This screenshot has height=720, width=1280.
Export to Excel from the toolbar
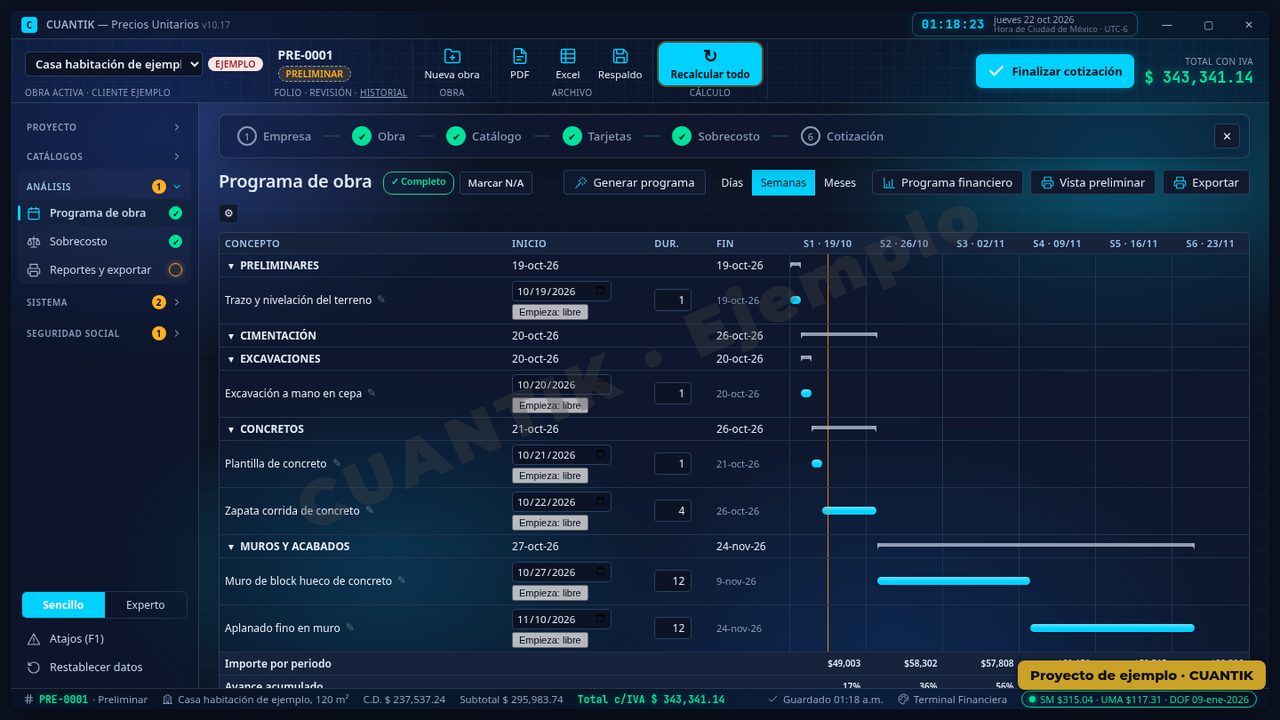pos(568,64)
